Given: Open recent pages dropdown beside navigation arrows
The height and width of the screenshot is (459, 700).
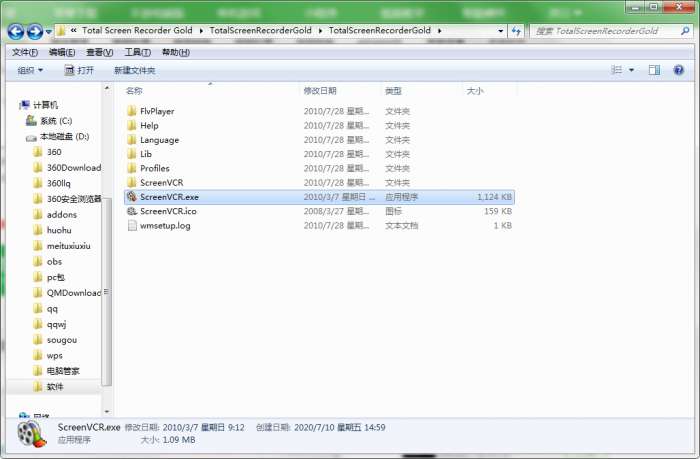Looking at the screenshot, I should pos(49,32).
